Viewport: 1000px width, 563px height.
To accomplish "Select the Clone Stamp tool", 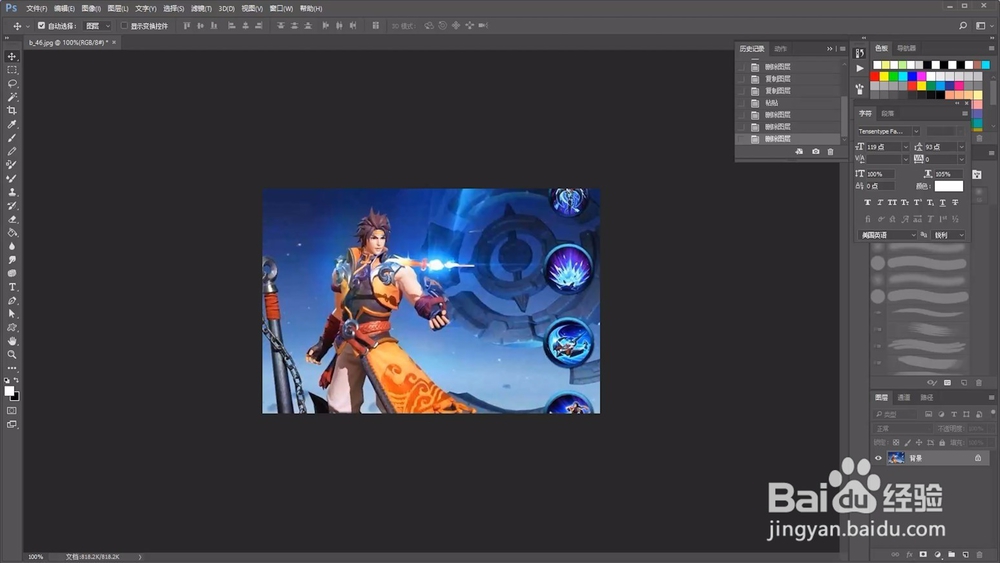I will 11,192.
